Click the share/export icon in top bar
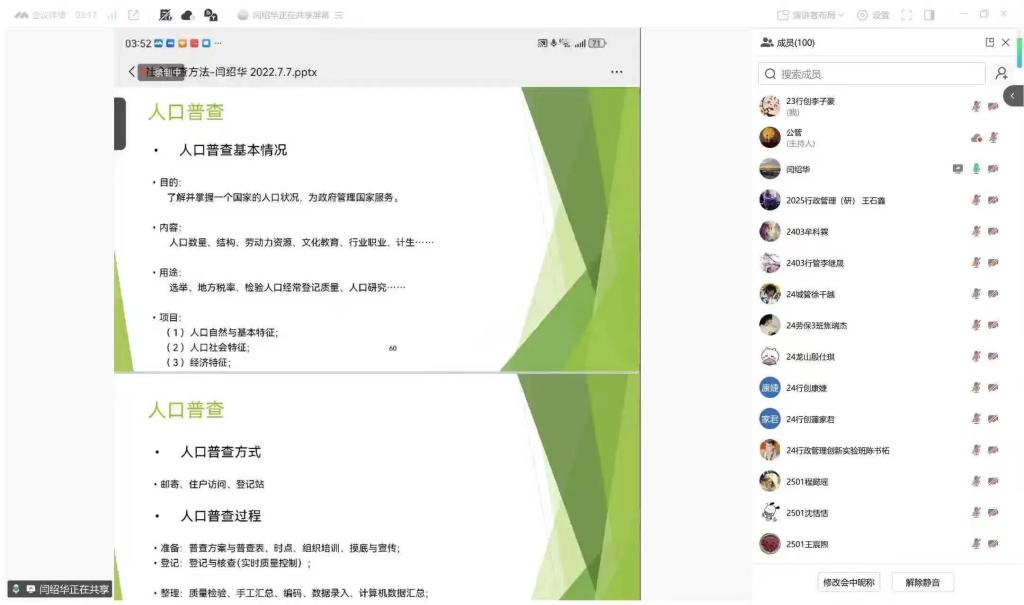Viewport: 1024px width, 605px height. 133,15
